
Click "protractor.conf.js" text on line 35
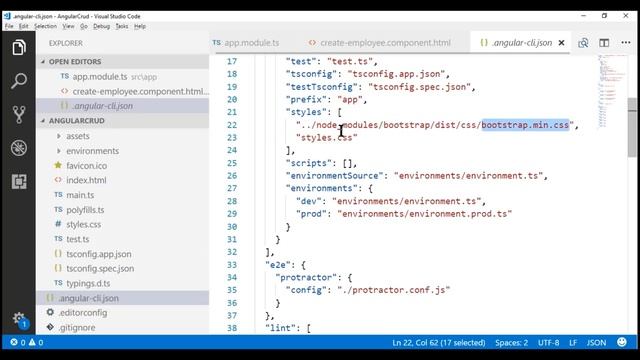tap(399, 290)
